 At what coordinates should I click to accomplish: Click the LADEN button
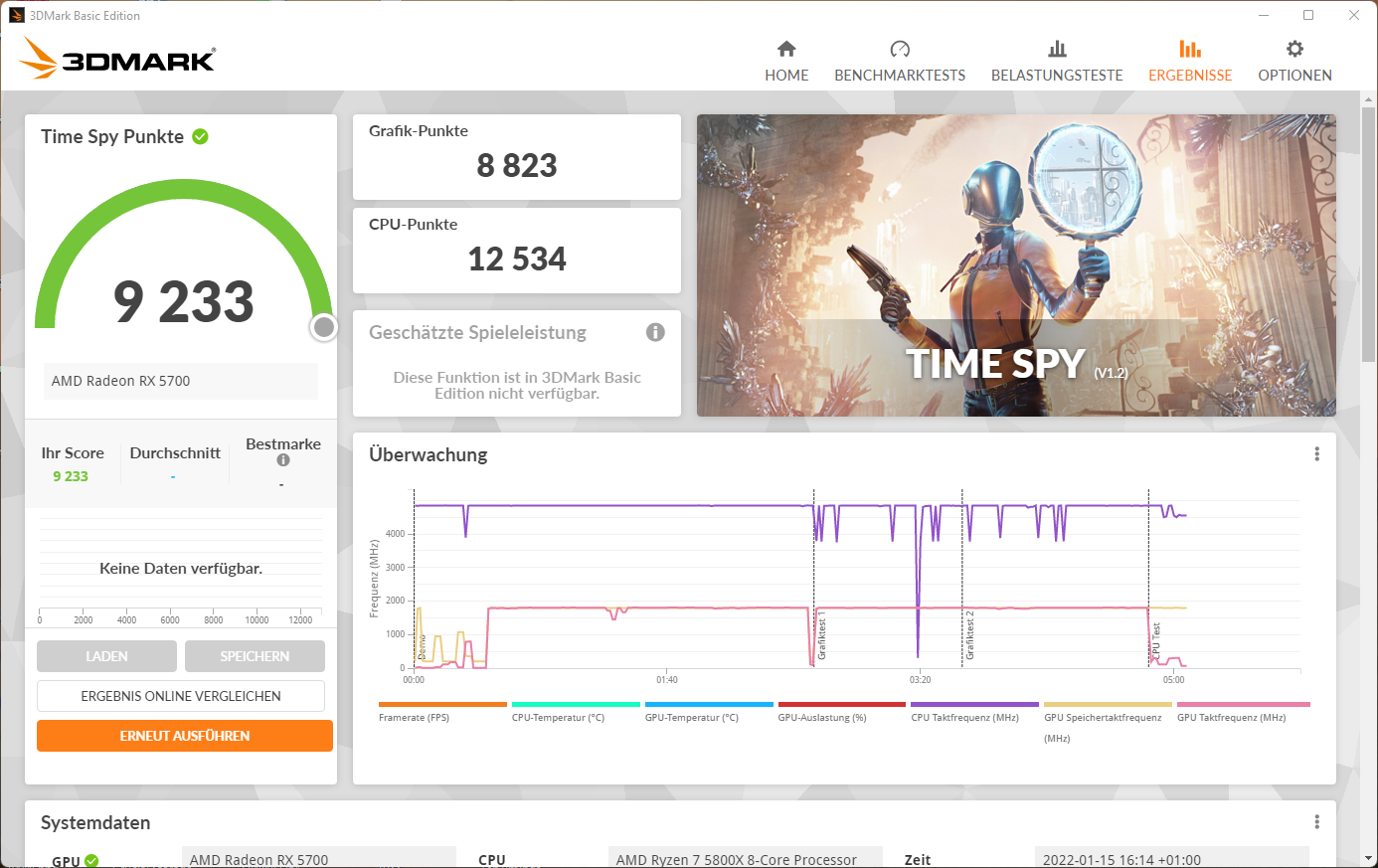106,656
